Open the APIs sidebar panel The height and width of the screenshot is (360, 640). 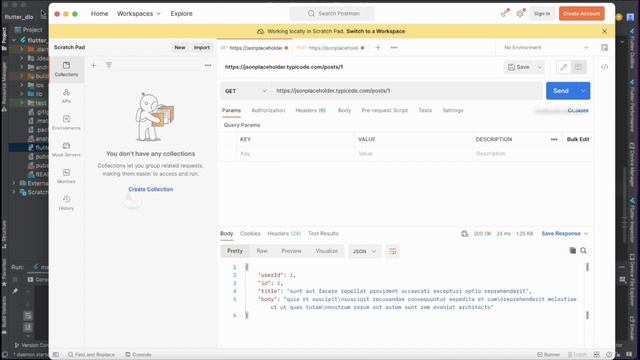[66, 96]
